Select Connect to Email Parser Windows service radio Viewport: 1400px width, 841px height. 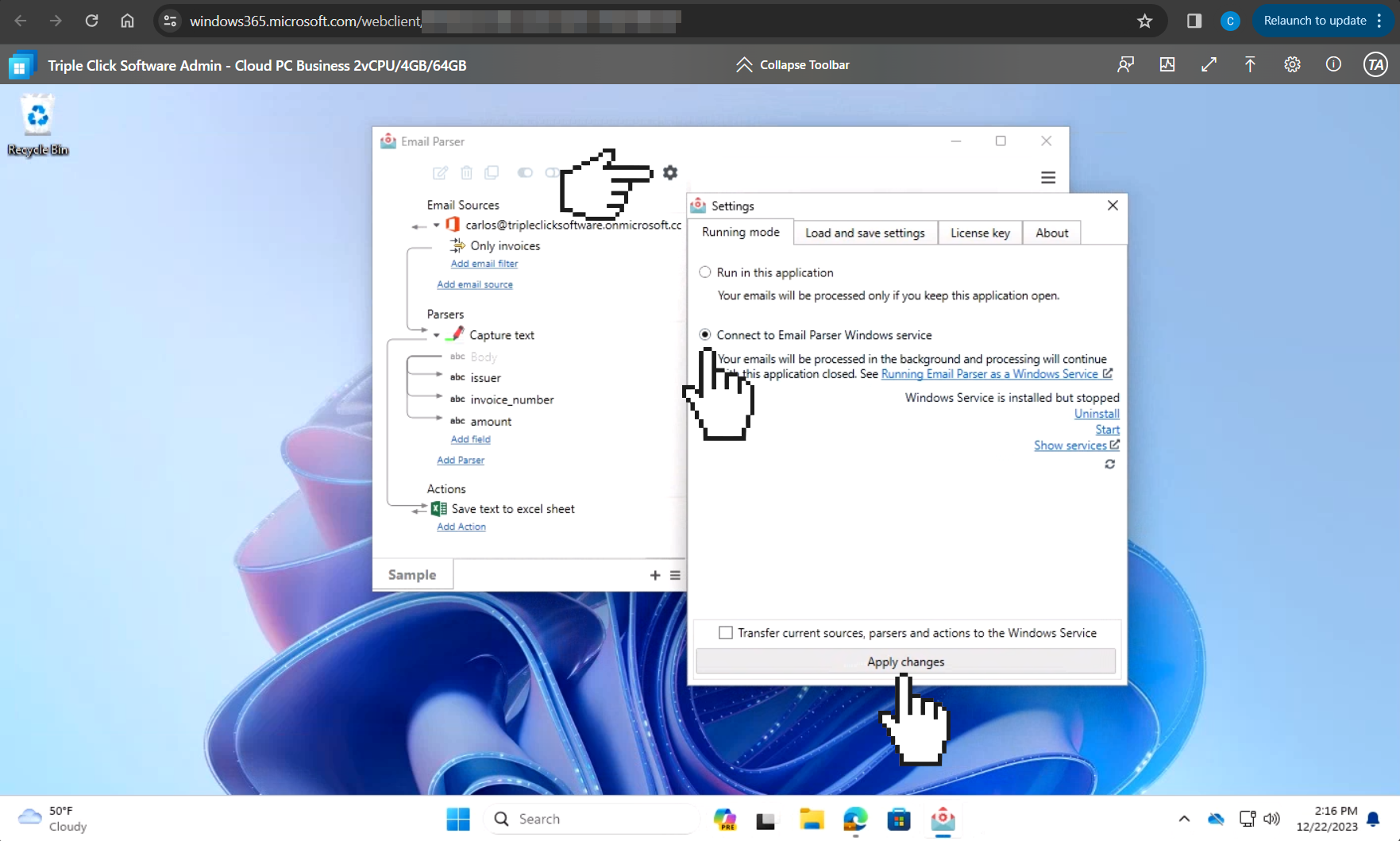(705, 335)
